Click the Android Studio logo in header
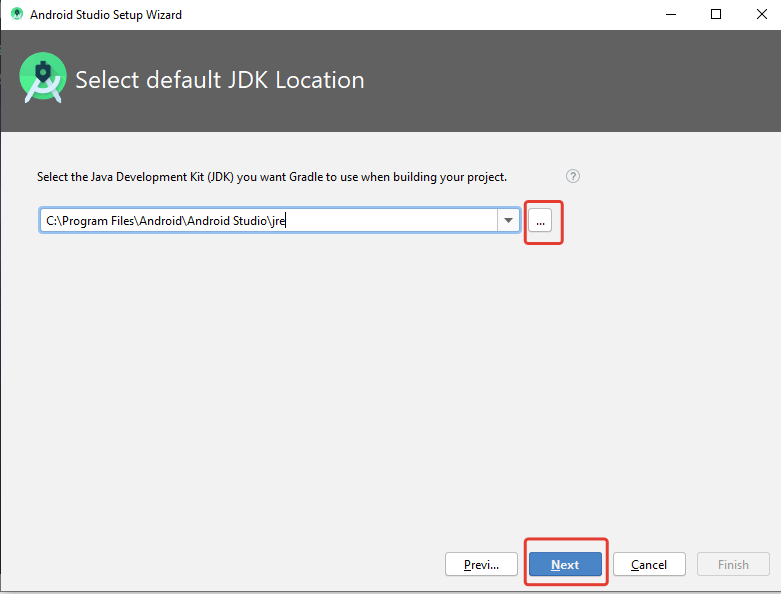Screen dimensions: 781x594 (42, 78)
